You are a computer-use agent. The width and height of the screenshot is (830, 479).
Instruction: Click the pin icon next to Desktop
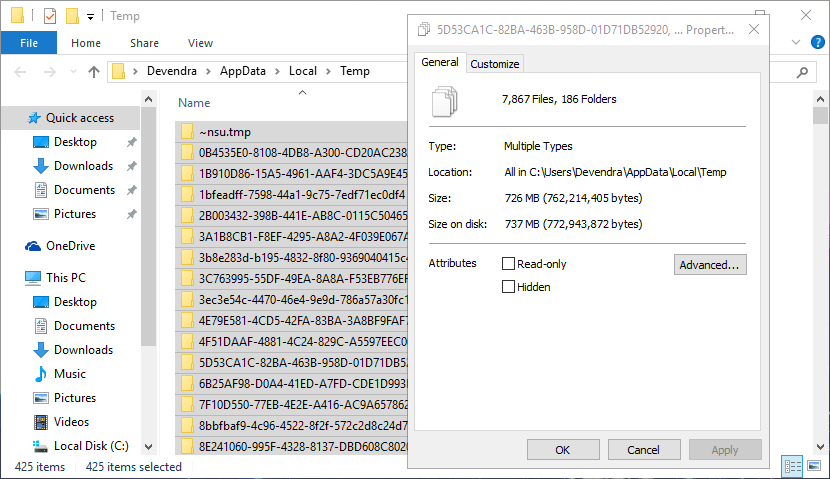click(x=131, y=142)
